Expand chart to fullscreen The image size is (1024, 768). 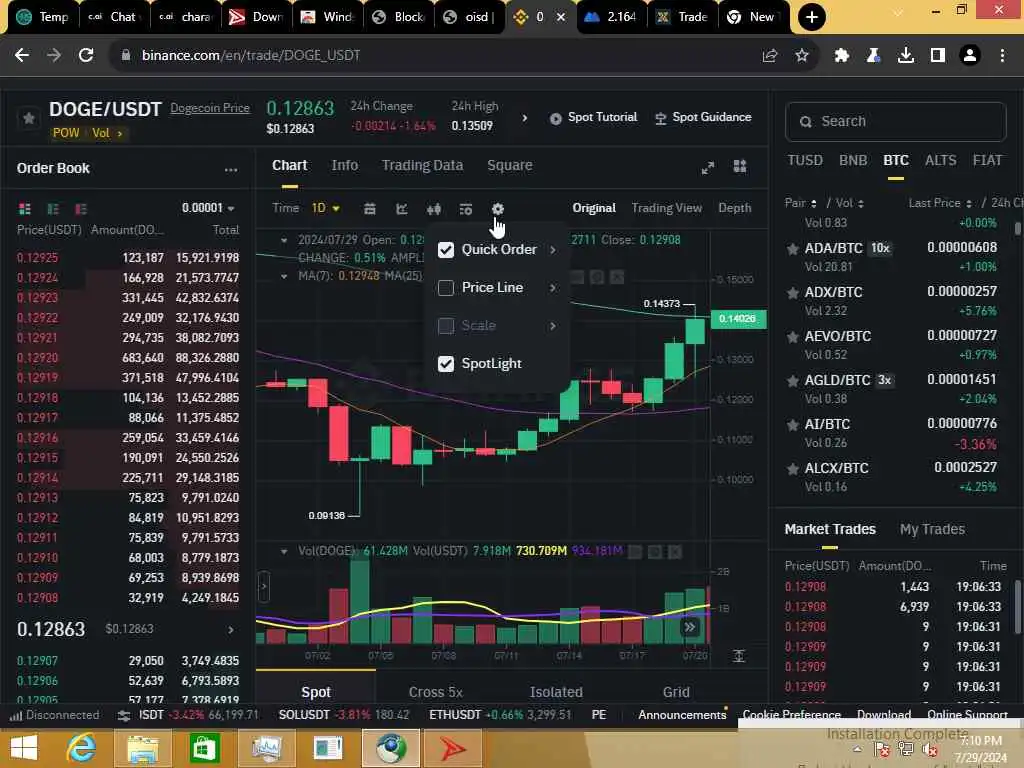(708, 167)
